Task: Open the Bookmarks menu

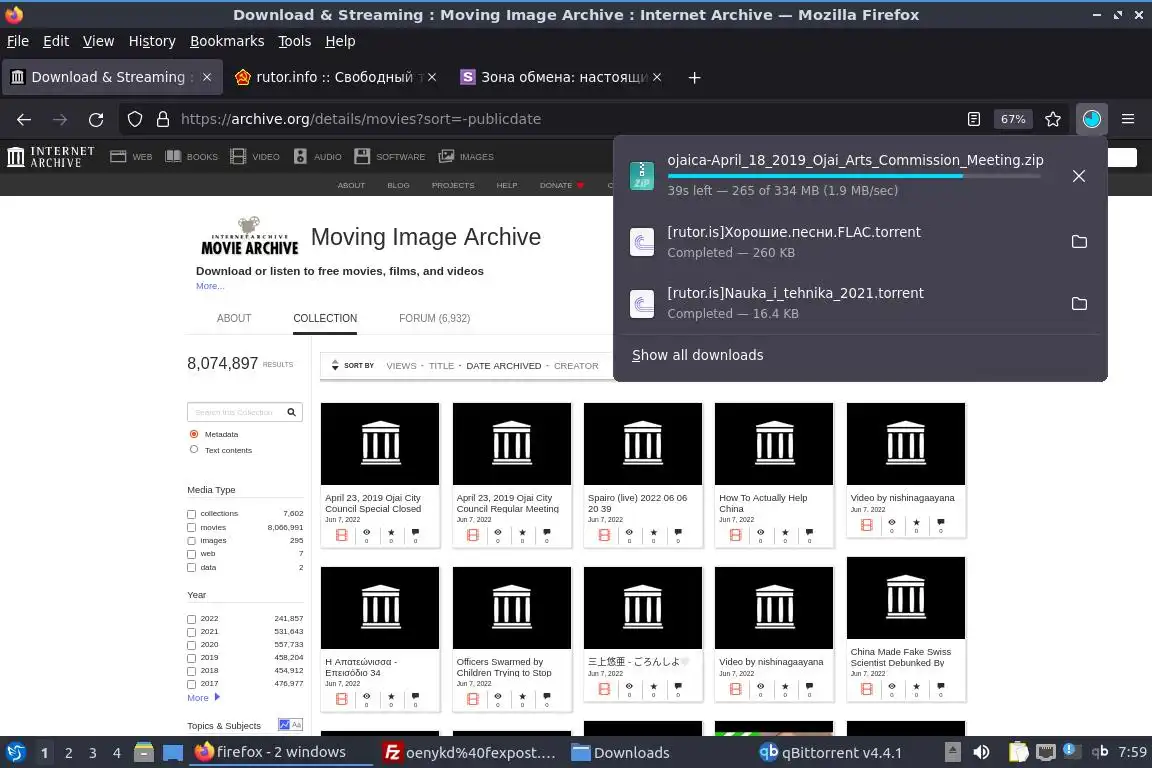Action: coord(227,41)
